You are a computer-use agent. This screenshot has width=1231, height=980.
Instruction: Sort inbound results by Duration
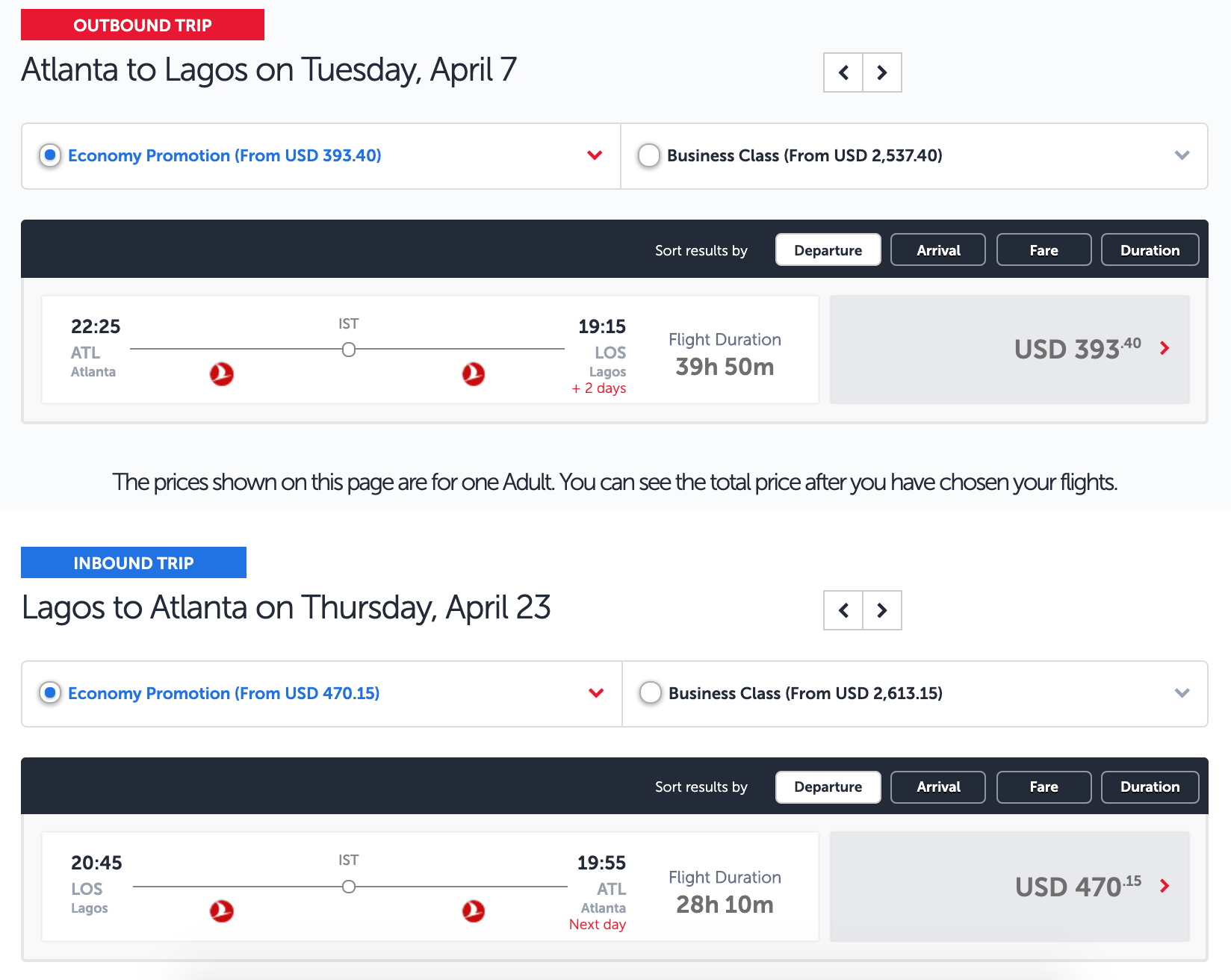click(x=1150, y=787)
